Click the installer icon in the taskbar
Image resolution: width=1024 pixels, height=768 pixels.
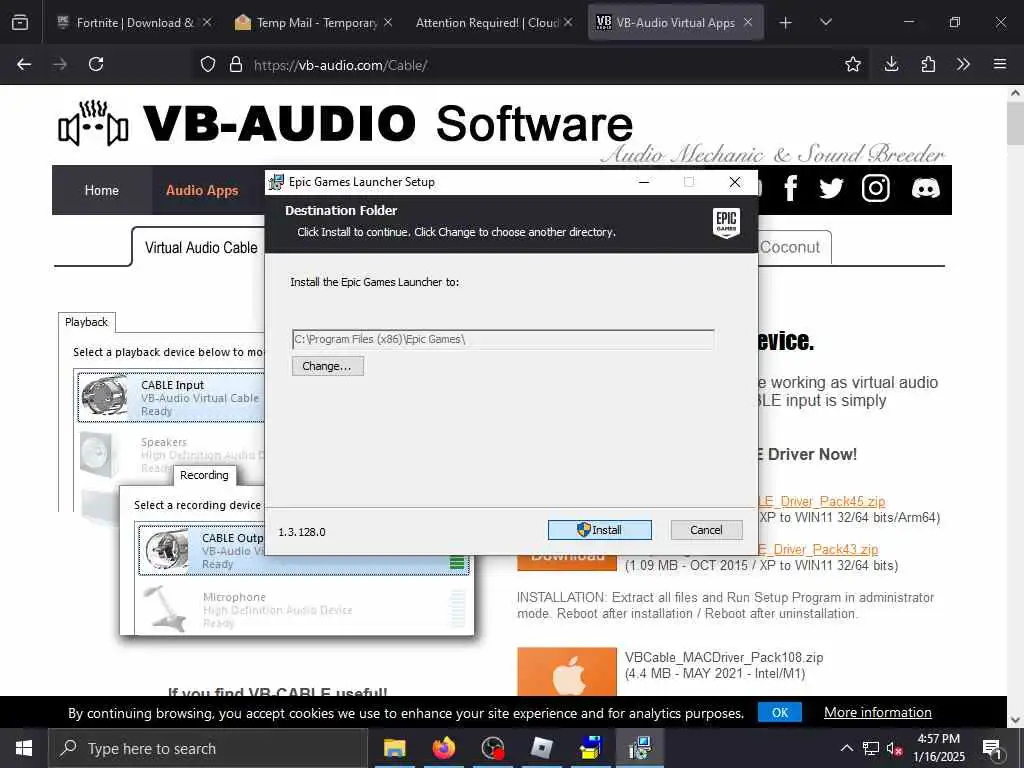pos(639,748)
